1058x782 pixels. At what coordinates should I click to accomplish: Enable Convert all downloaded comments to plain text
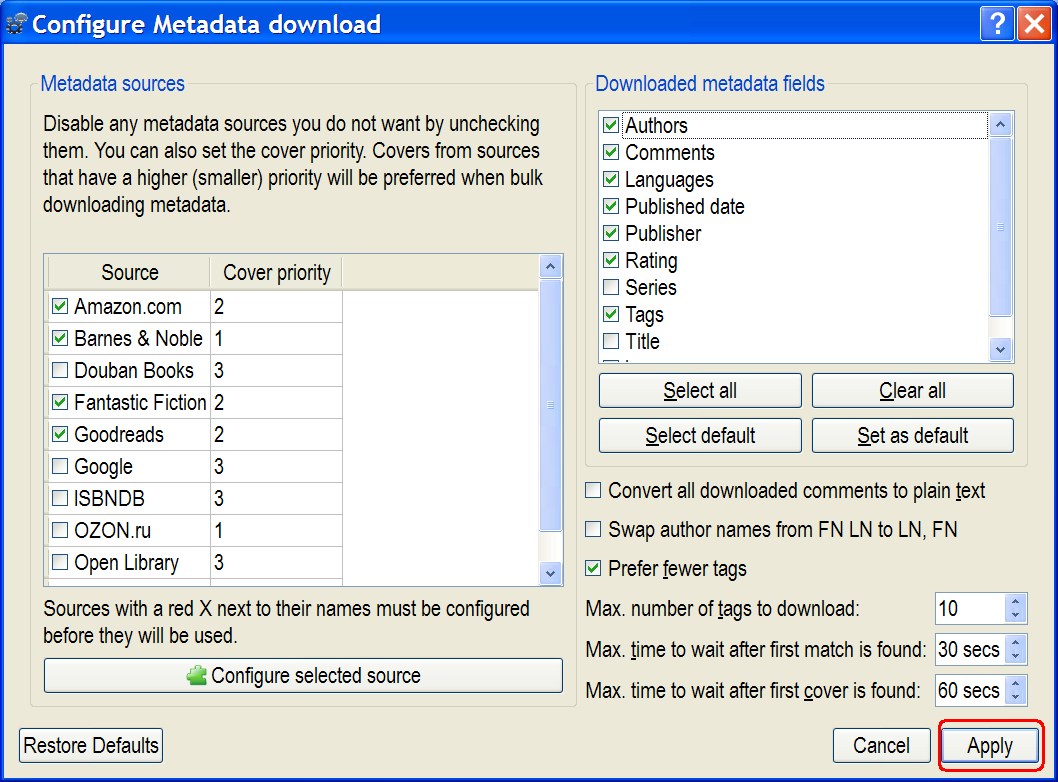[x=593, y=490]
